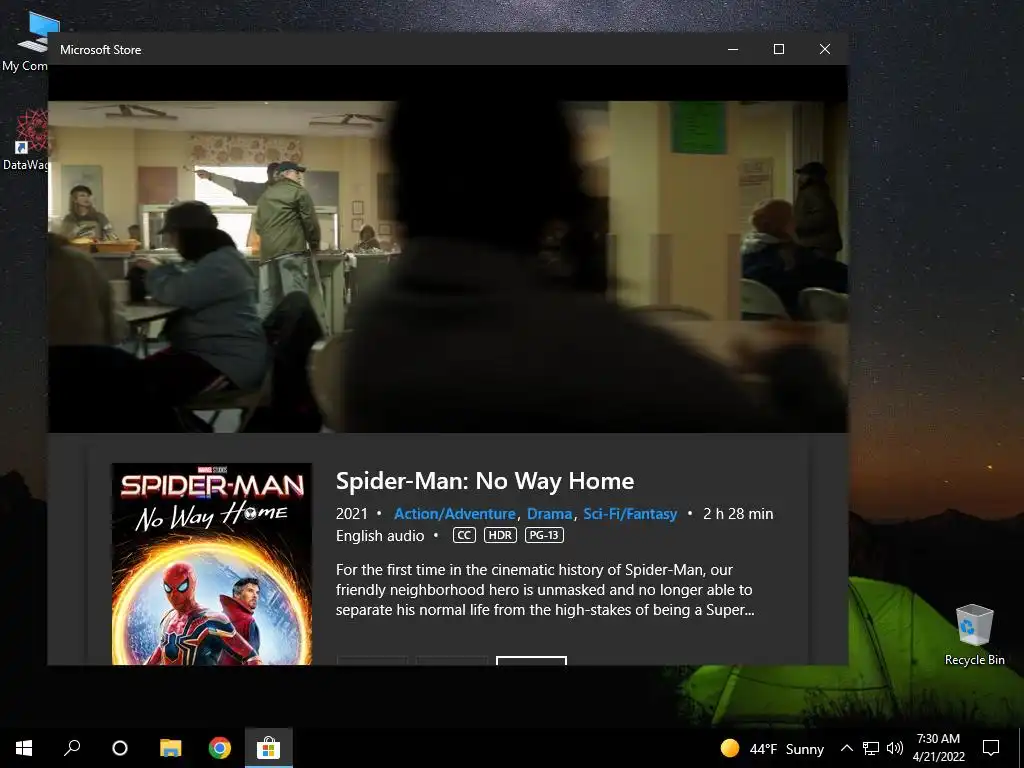Image resolution: width=1024 pixels, height=768 pixels.
Task: Open Cortana circle icon in taskbar
Action: tap(120, 748)
